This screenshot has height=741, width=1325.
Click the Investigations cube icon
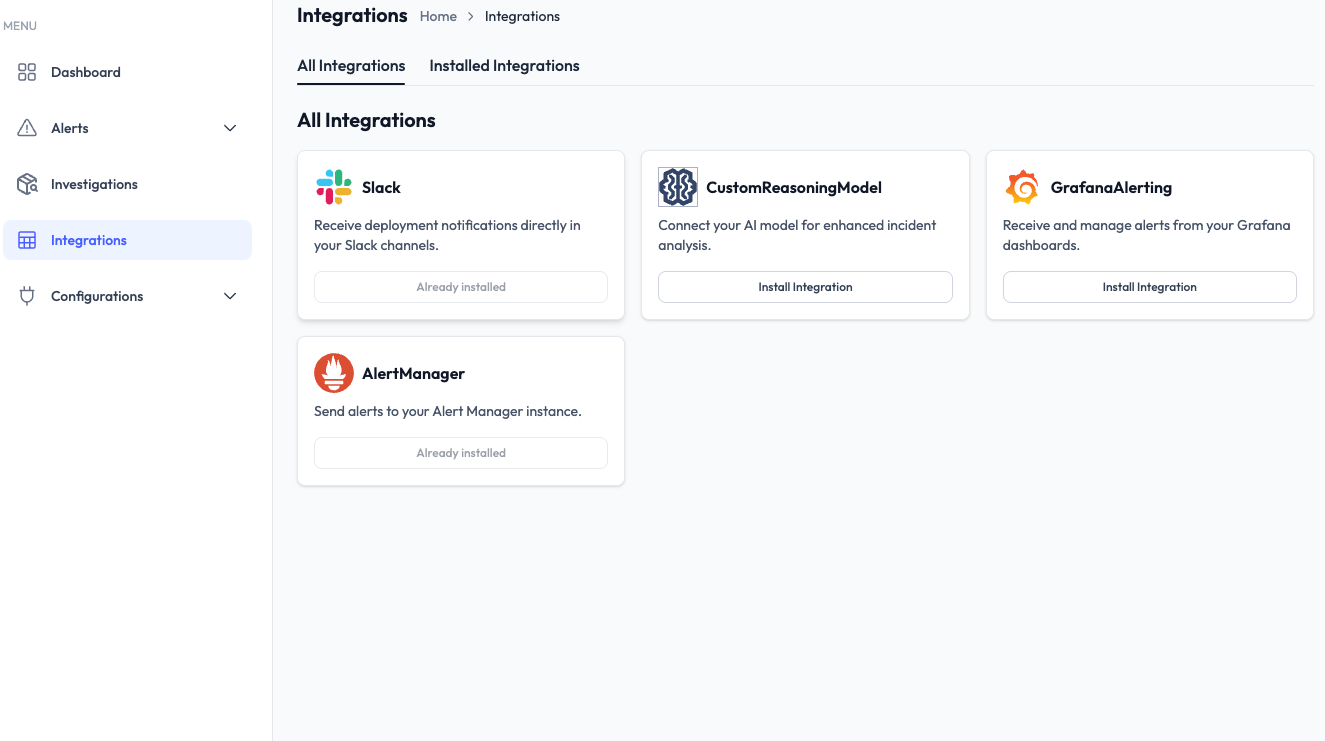[27, 184]
